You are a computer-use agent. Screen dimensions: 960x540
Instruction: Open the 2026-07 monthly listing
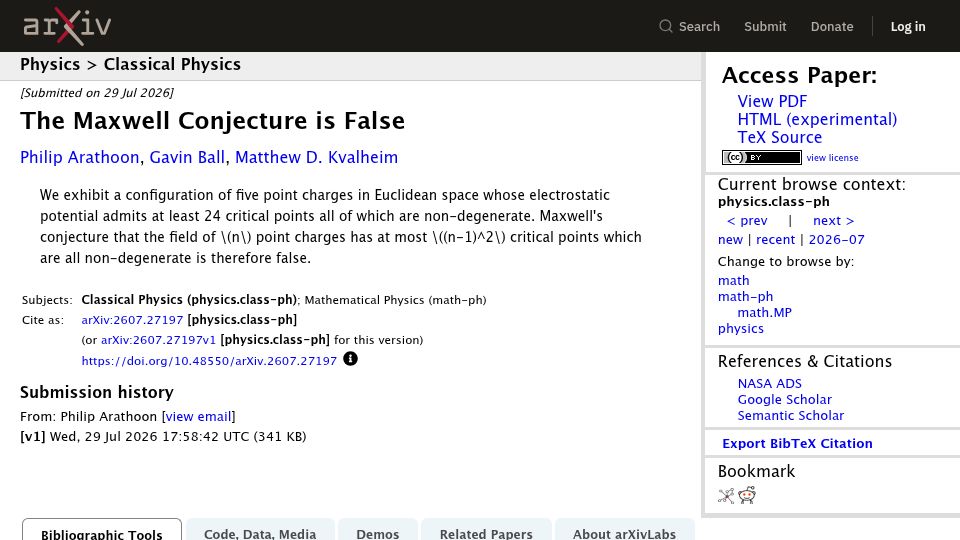pos(836,239)
